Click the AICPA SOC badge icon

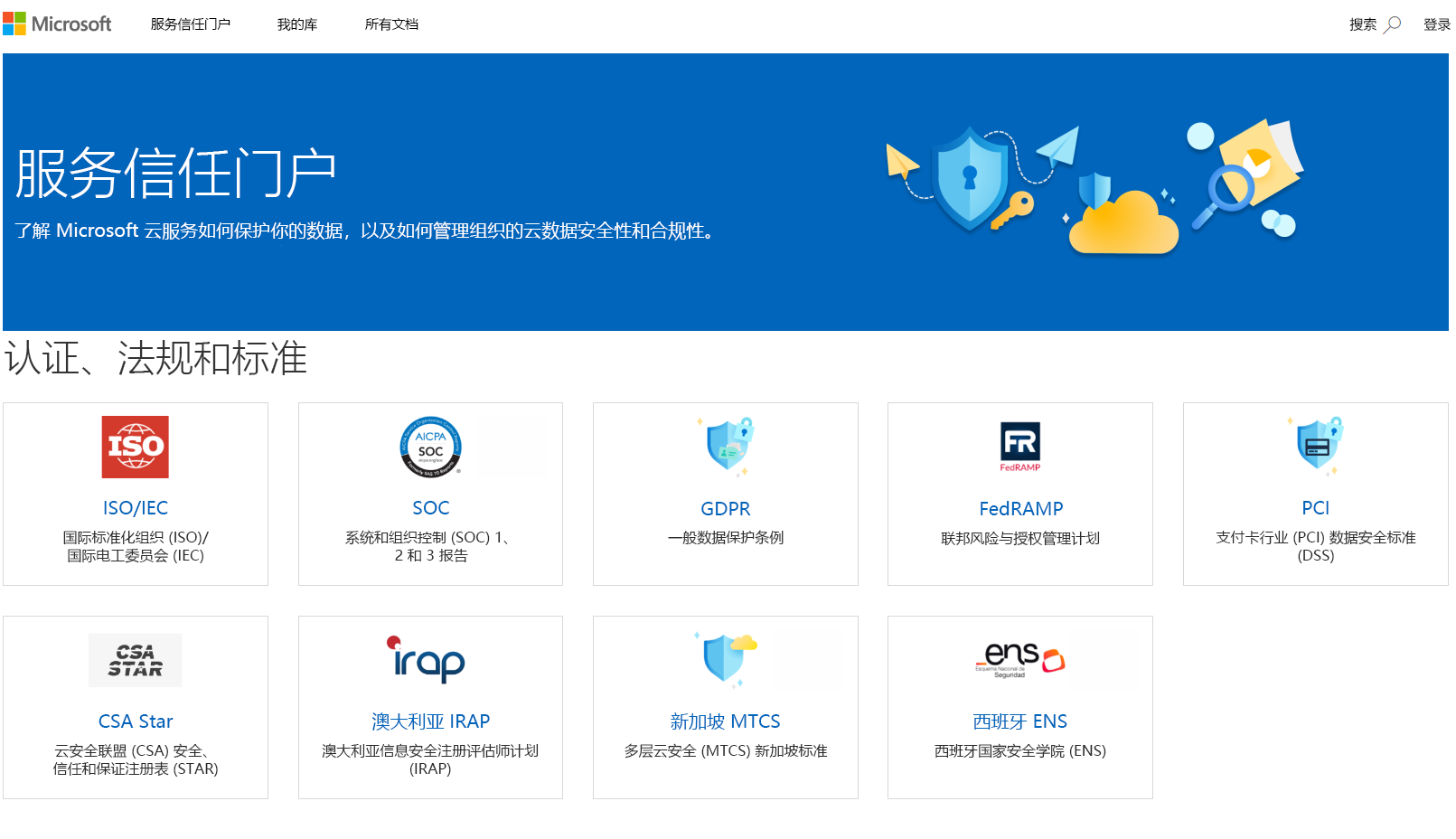tap(431, 447)
